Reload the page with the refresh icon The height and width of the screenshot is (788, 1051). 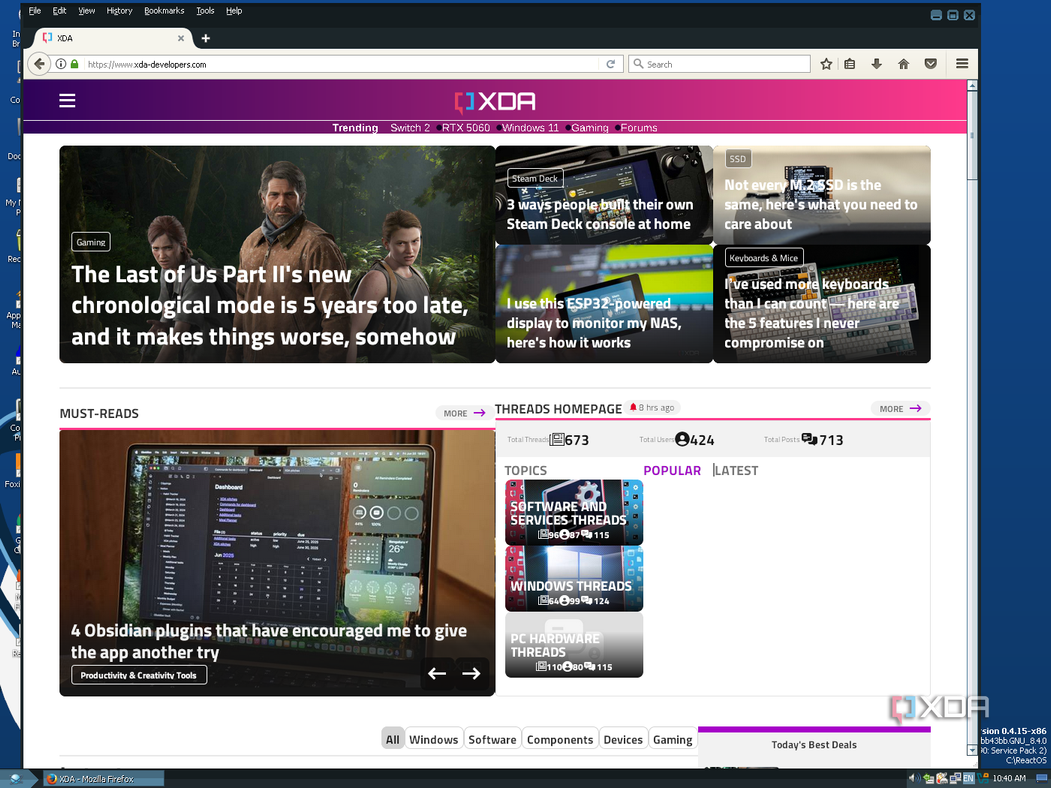tap(611, 64)
